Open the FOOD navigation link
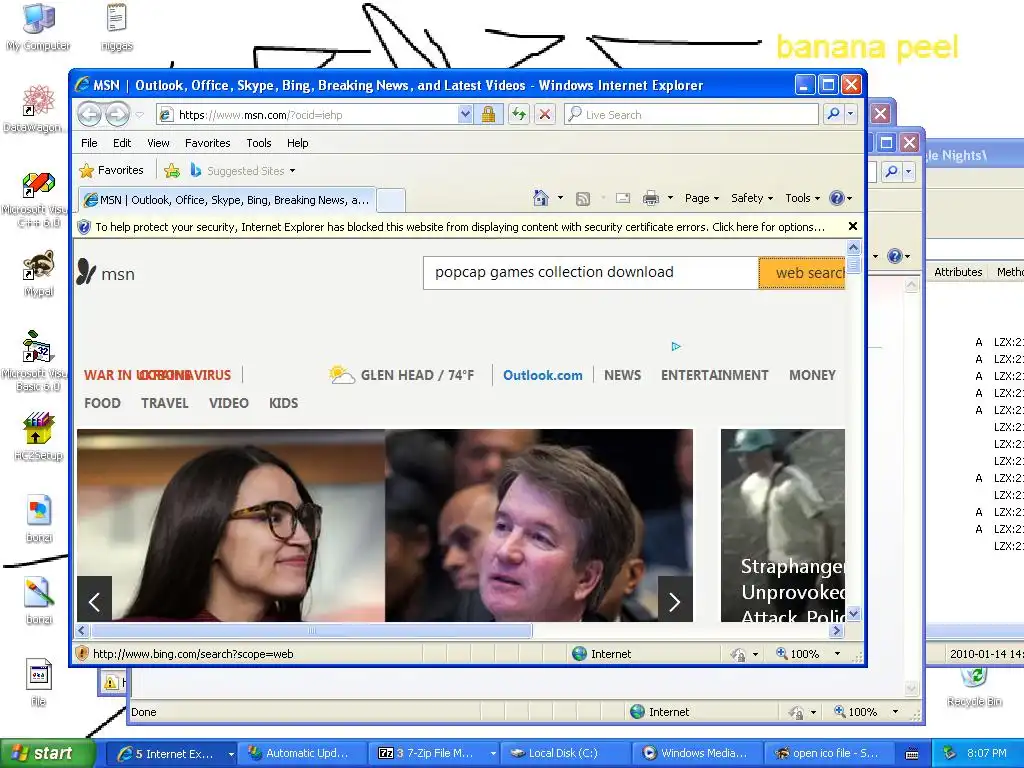 103,404
